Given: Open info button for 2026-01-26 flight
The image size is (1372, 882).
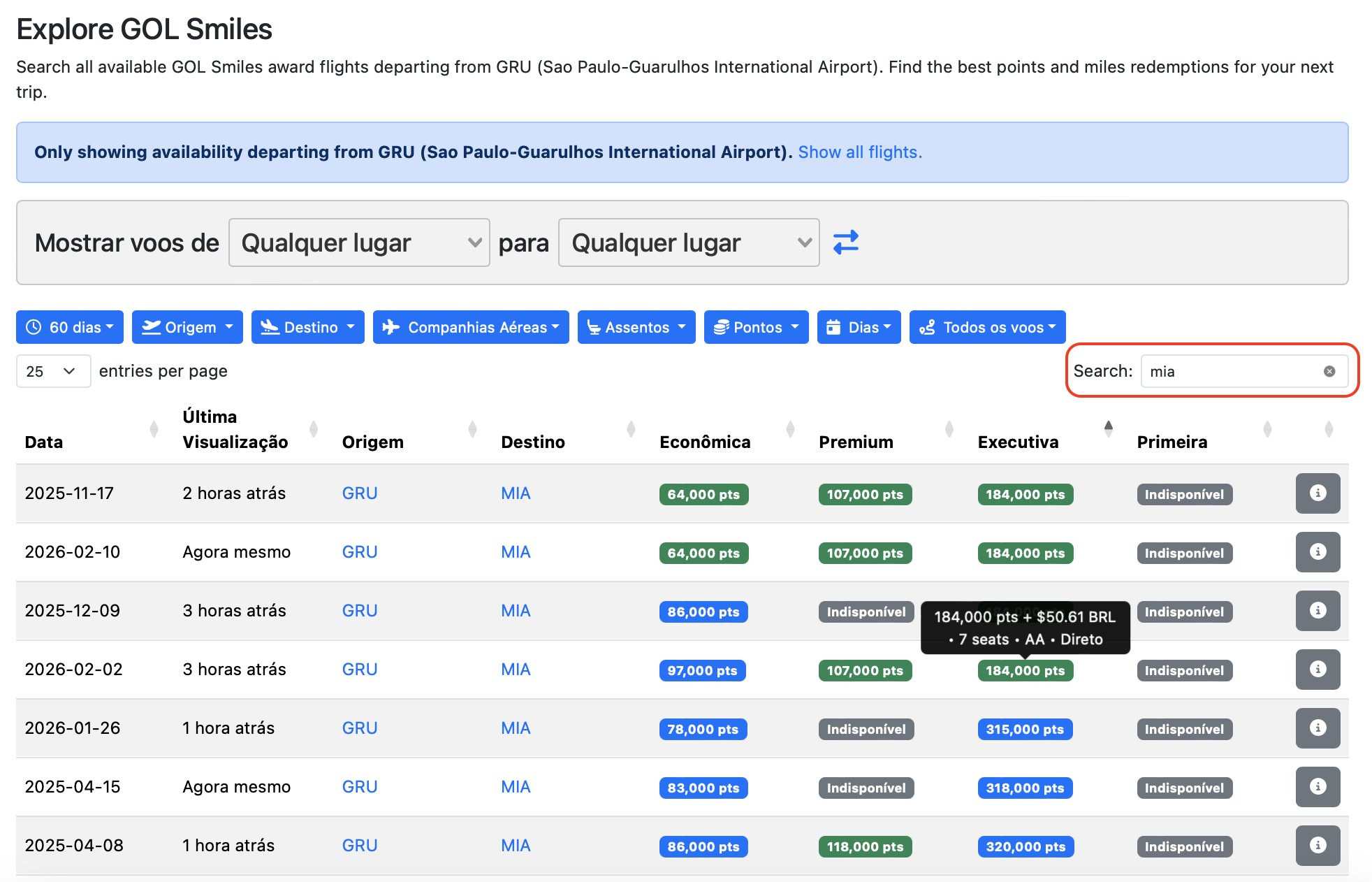Looking at the screenshot, I should pos(1318,728).
